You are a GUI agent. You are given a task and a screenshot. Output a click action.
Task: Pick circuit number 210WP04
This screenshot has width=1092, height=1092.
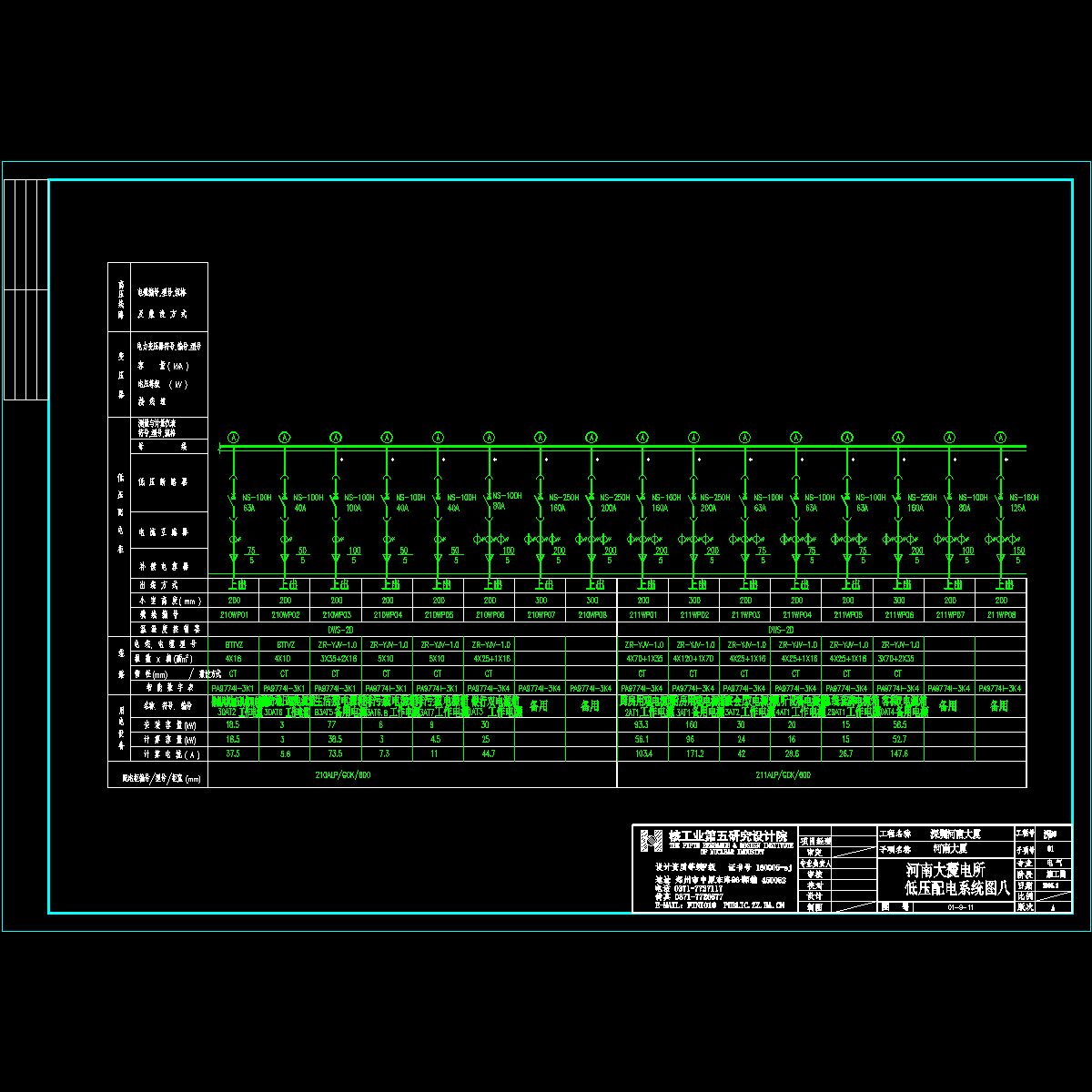click(x=388, y=615)
